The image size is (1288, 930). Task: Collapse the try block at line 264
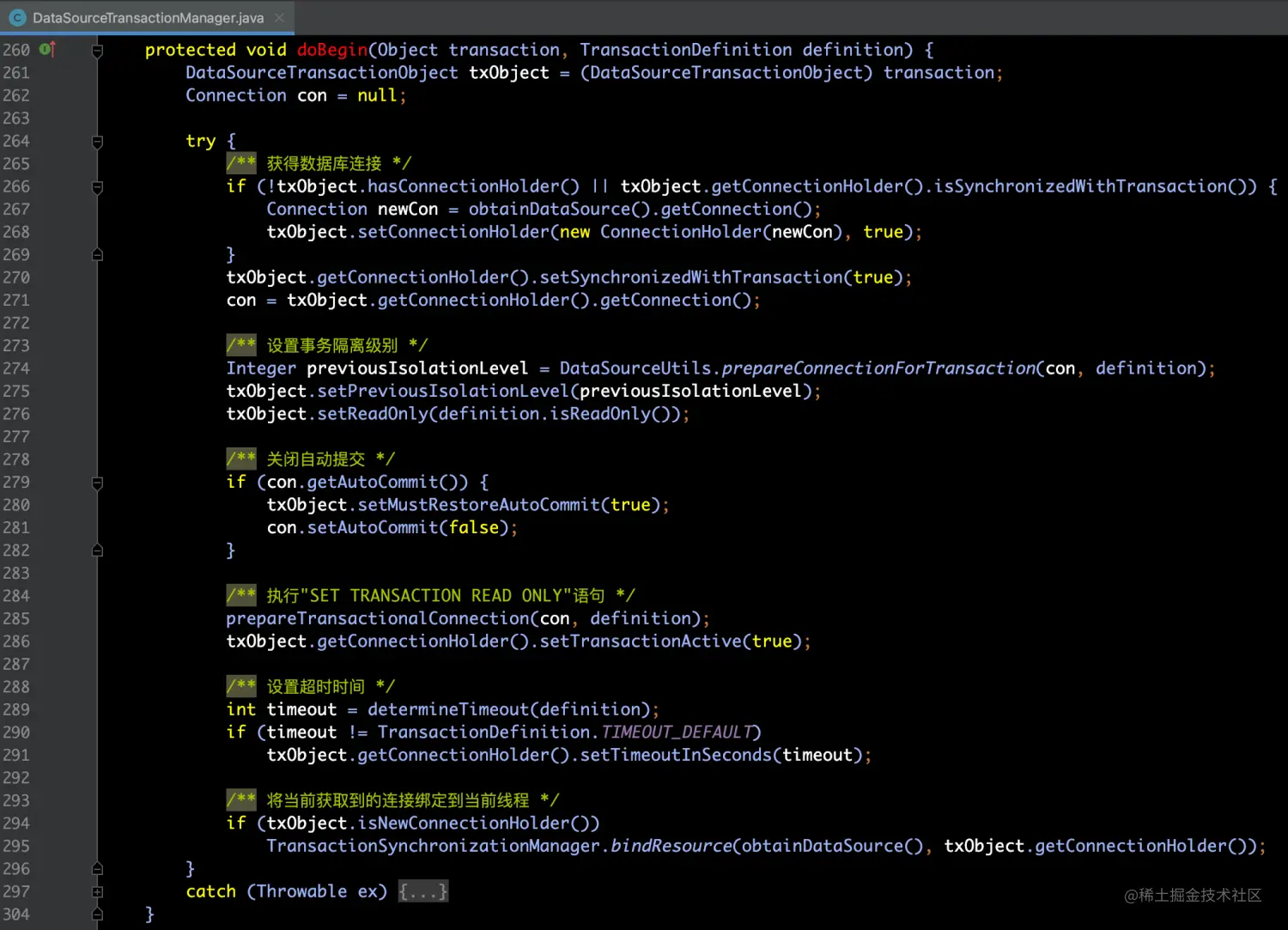tap(97, 142)
